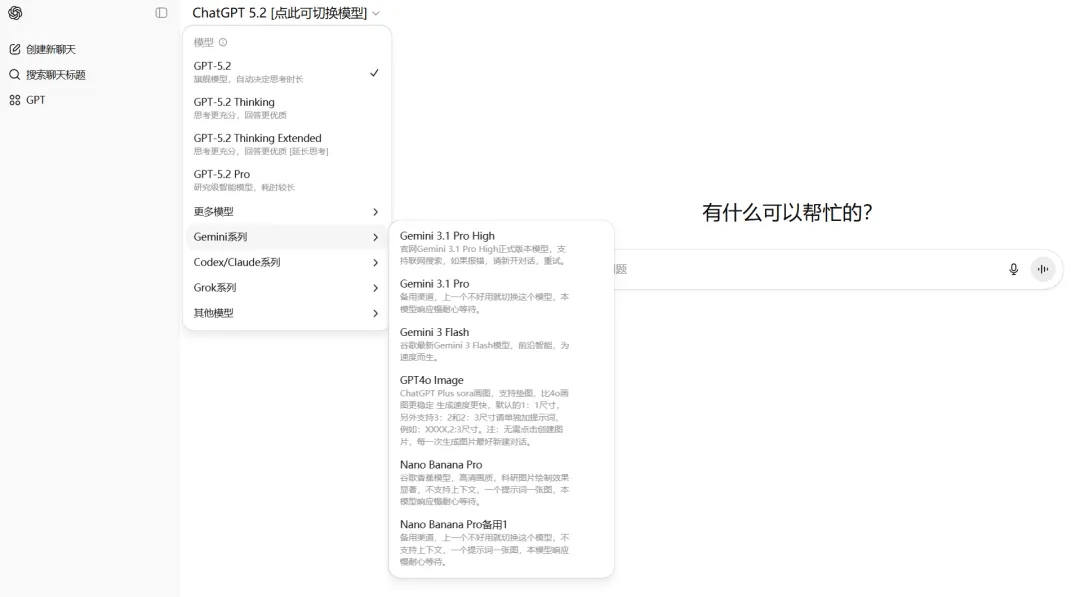Click the heading 有什么可以帮忙的?
The image size is (1080, 597).
pos(787,213)
